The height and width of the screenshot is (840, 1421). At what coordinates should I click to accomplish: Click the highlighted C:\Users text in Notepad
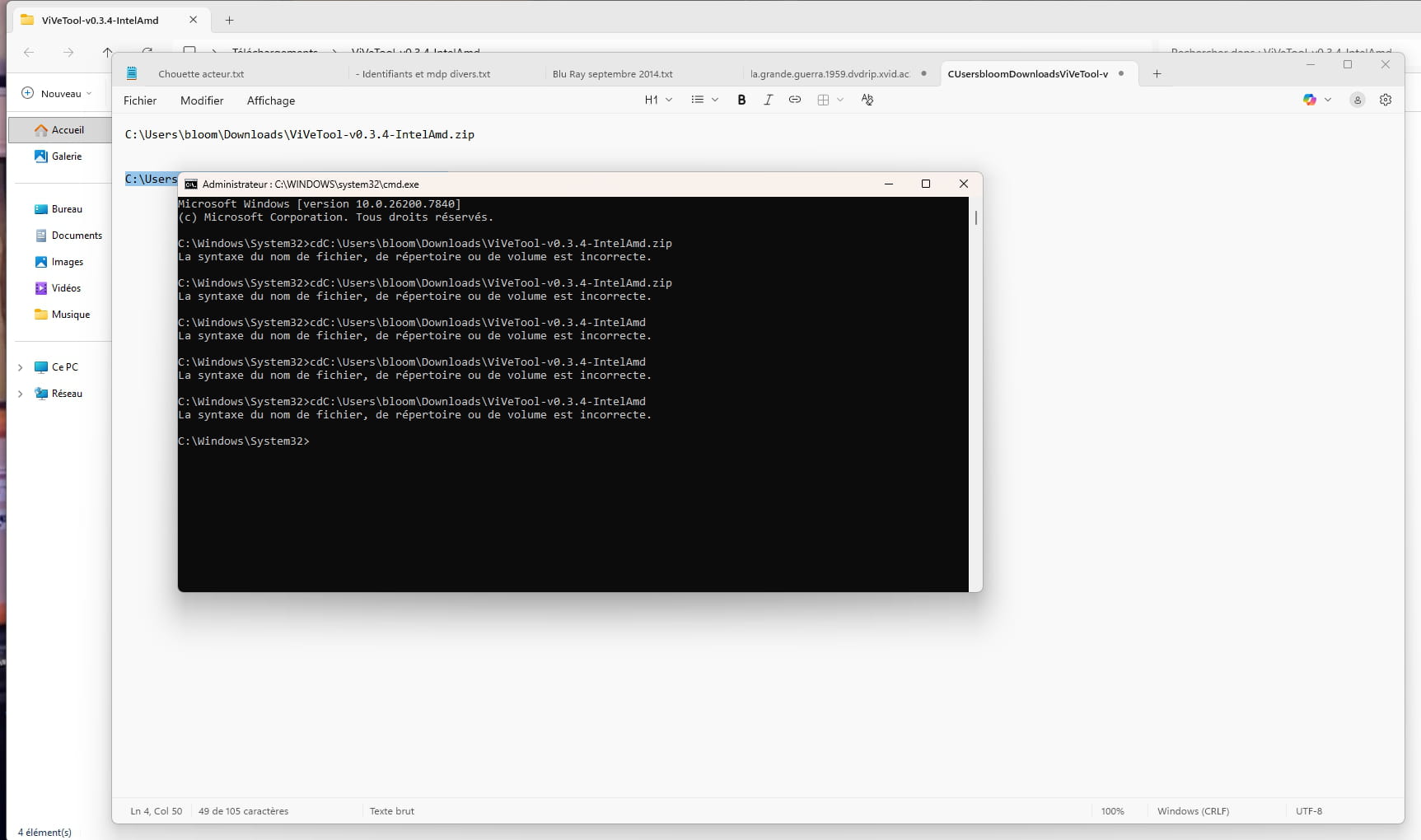(152, 179)
